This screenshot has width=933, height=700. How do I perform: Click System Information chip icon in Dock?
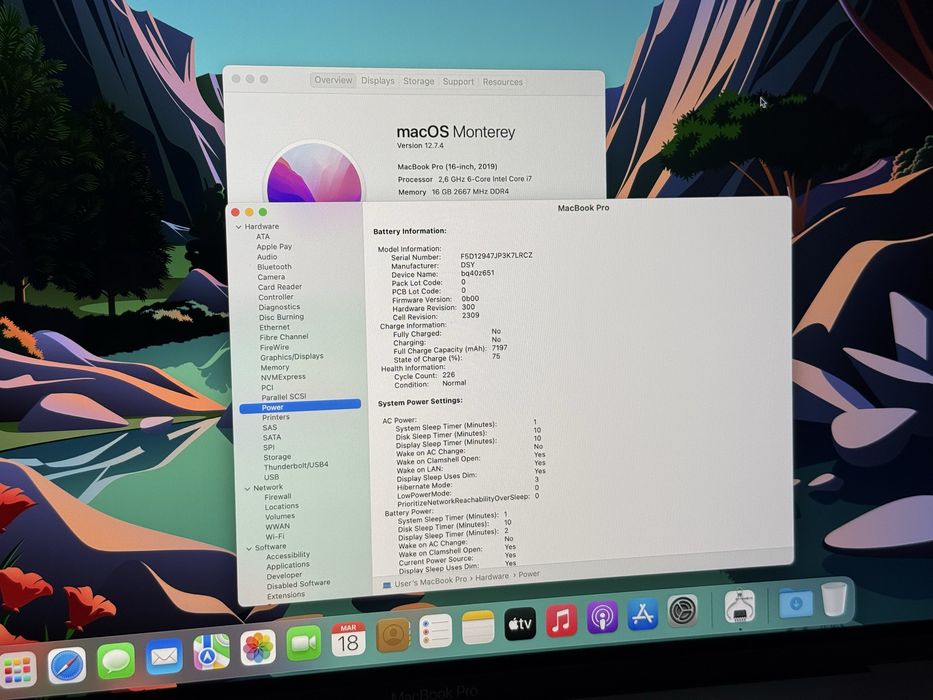740,606
